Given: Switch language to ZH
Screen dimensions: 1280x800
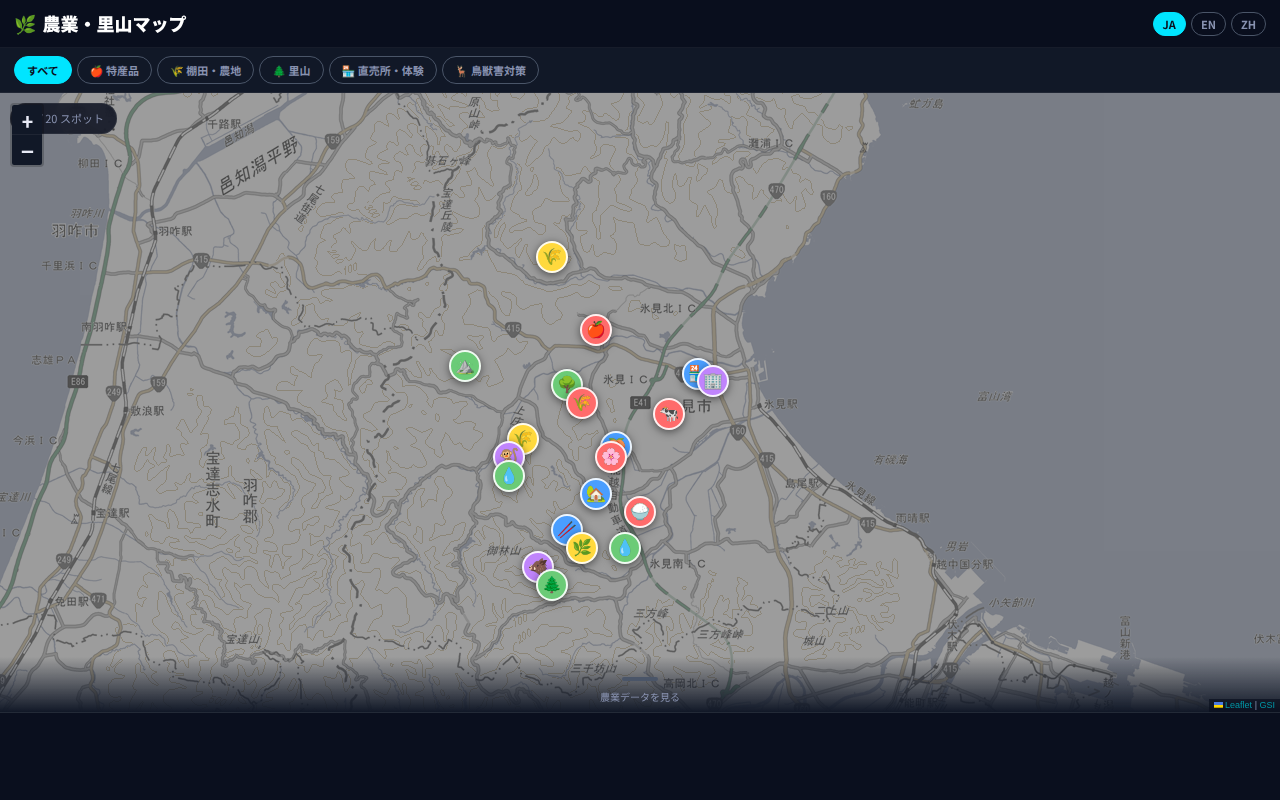Looking at the screenshot, I should (1248, 24).
